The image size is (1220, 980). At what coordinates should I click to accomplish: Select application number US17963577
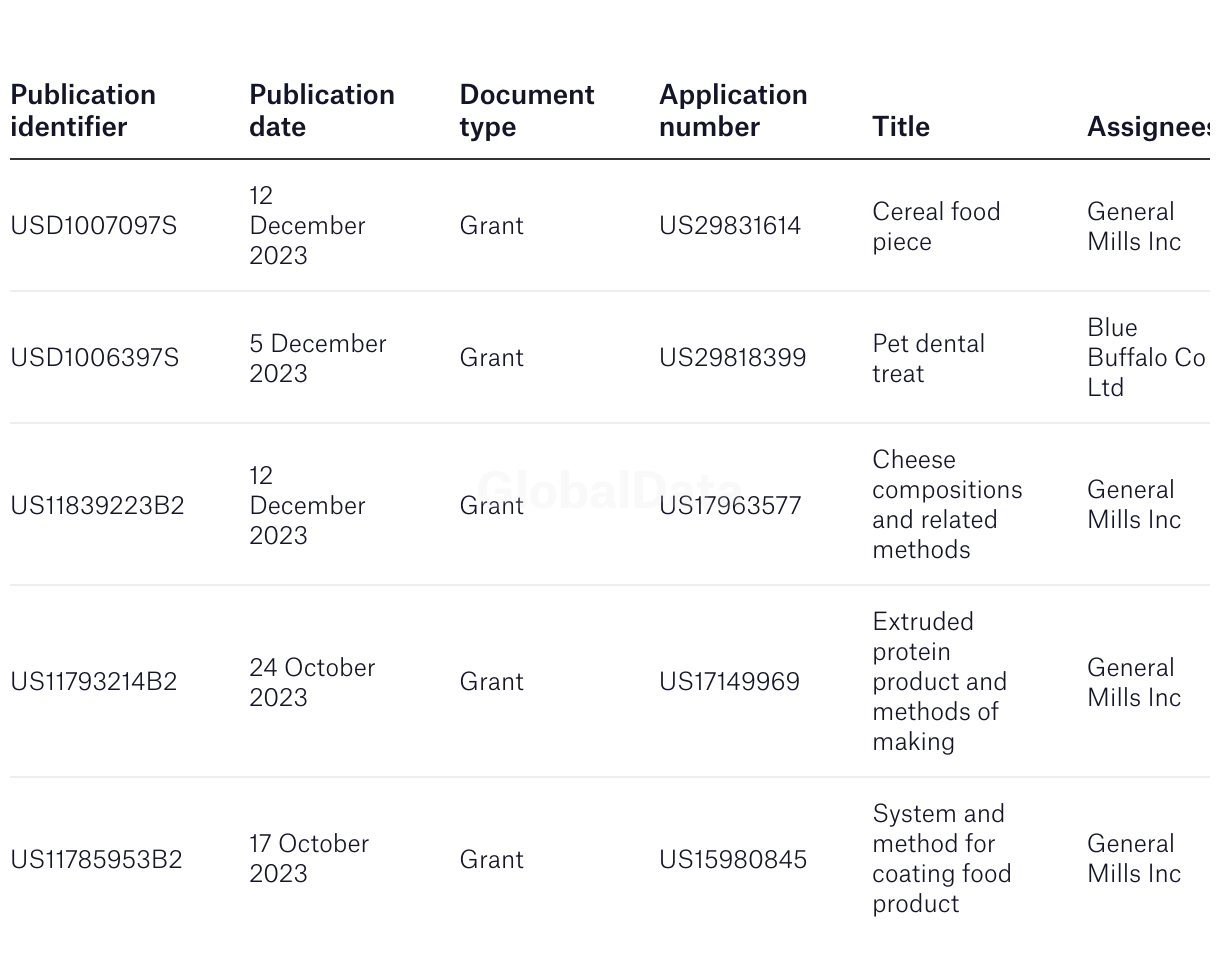click(730, 506)
